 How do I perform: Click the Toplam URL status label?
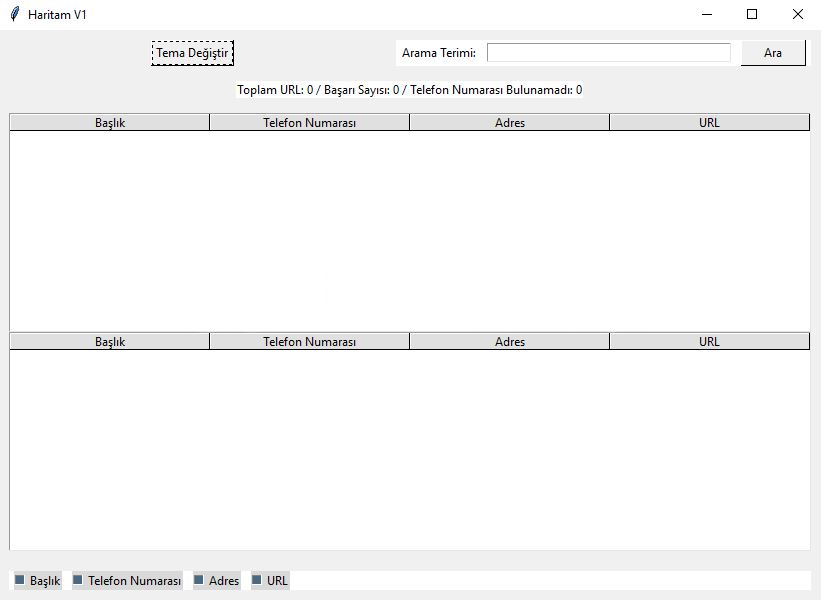tap(409, 90)
